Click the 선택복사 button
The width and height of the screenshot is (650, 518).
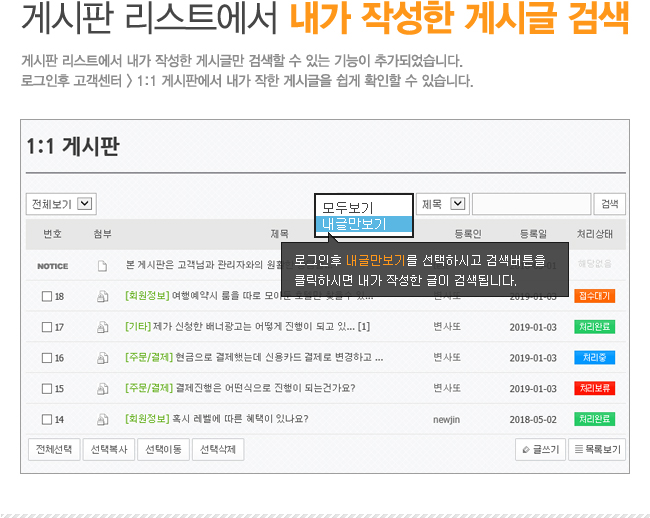pyautogui.click(x=109, y=449)
